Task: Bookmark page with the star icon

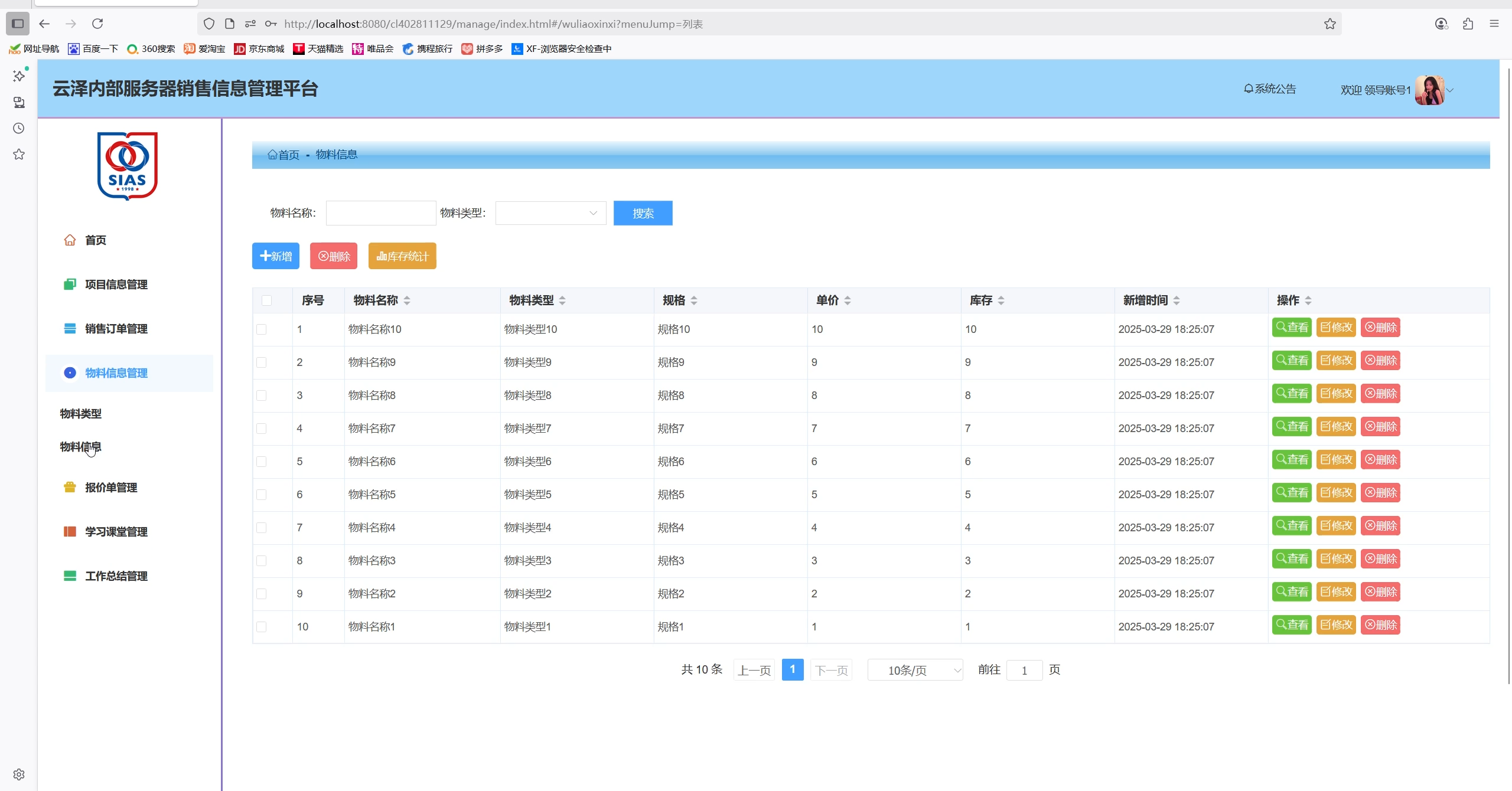Action: click(x=1329, y=24)
